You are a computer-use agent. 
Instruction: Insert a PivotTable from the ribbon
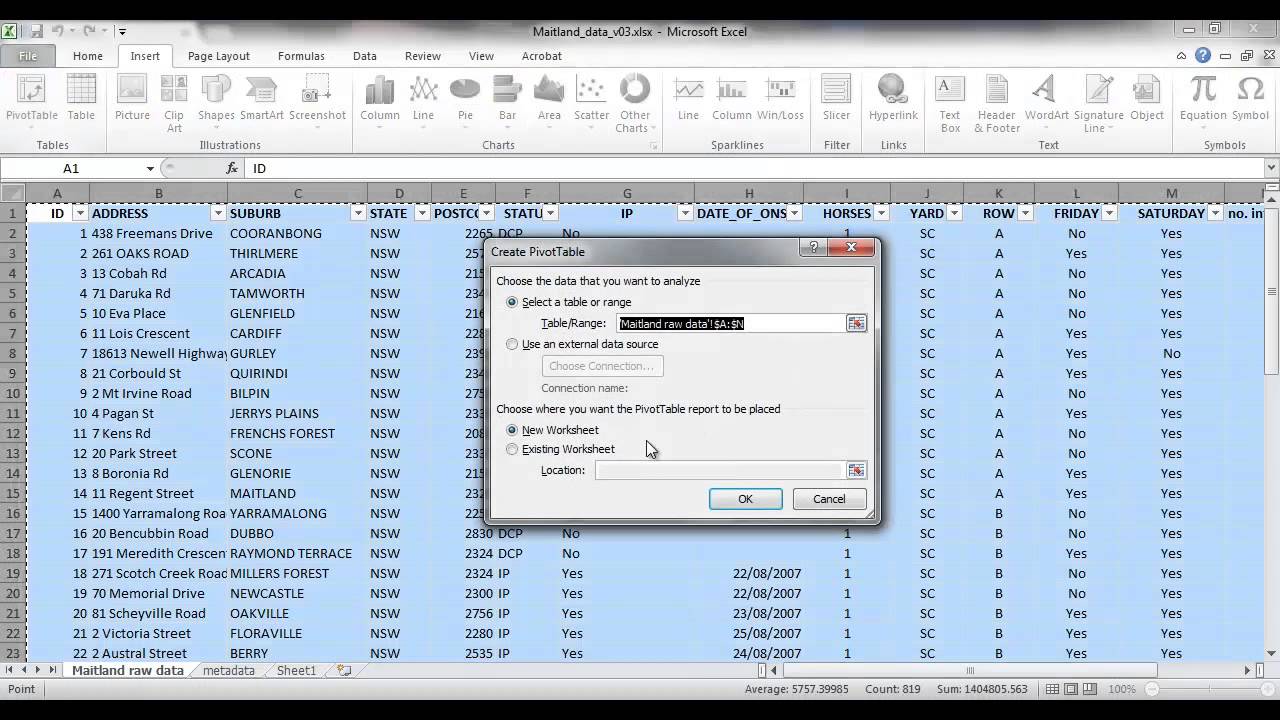click(x=32, y=101)
